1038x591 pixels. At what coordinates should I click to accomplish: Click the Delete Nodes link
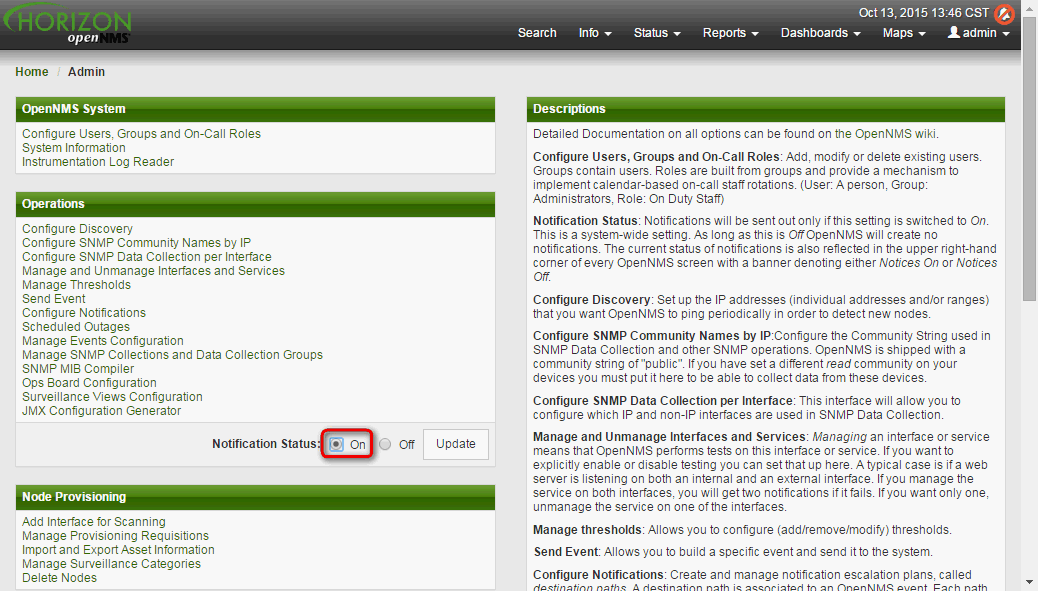coord(59,578)
